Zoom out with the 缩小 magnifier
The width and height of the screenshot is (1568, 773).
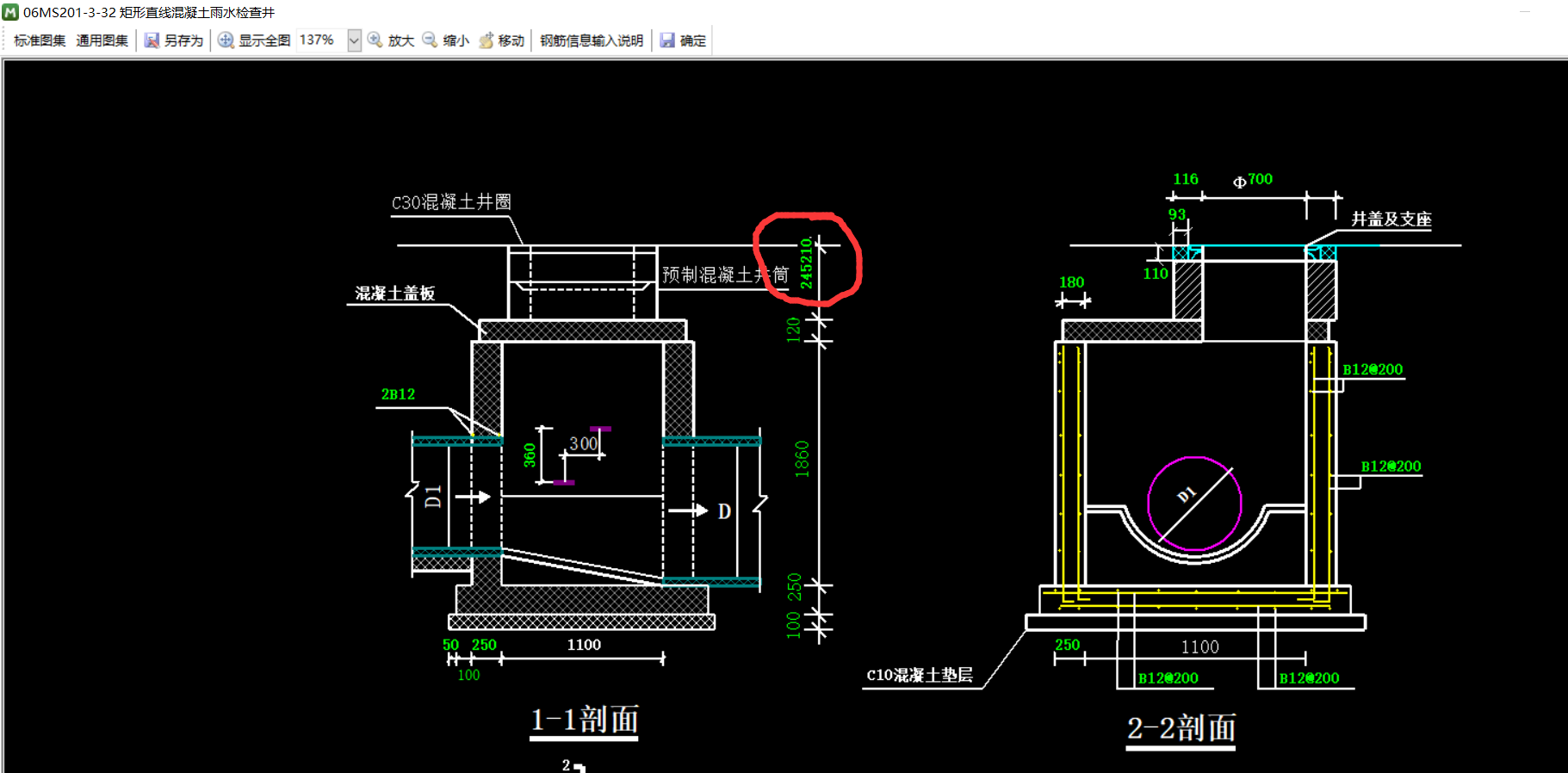431,40
